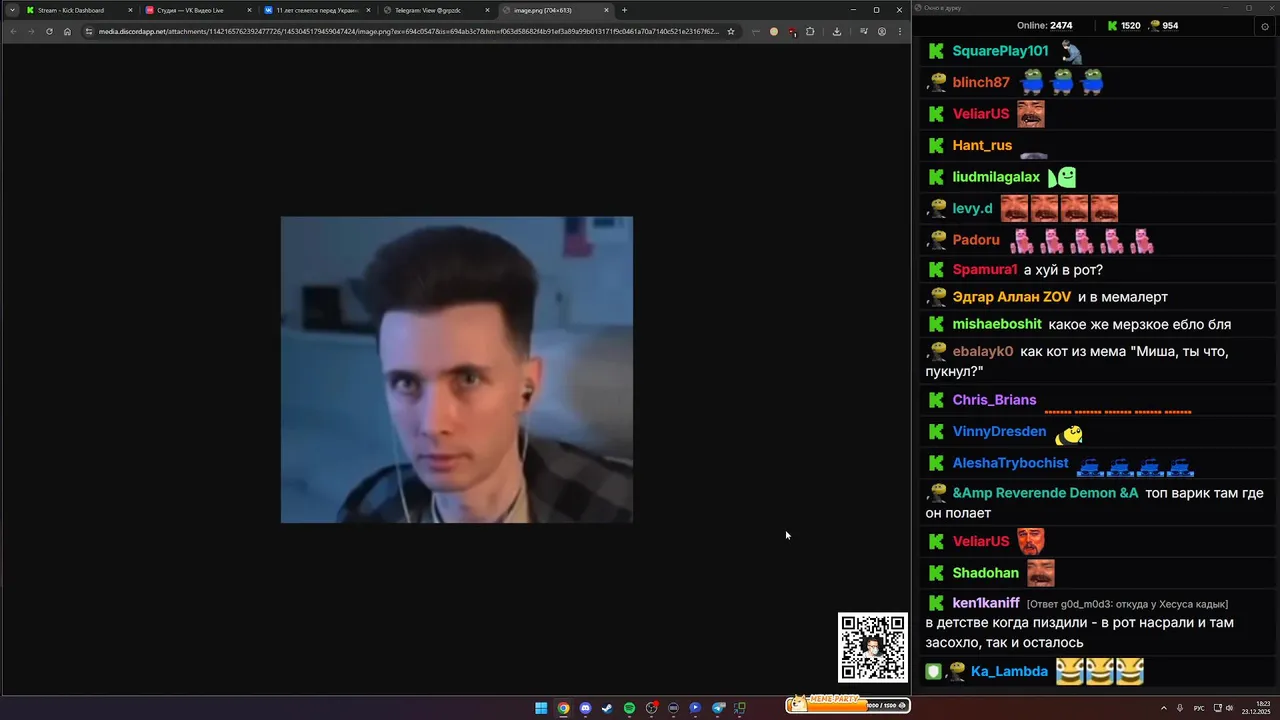Click username Ka_Lambda in chat
Viewport: 1280px width, 720px height.
(1009, 671)
